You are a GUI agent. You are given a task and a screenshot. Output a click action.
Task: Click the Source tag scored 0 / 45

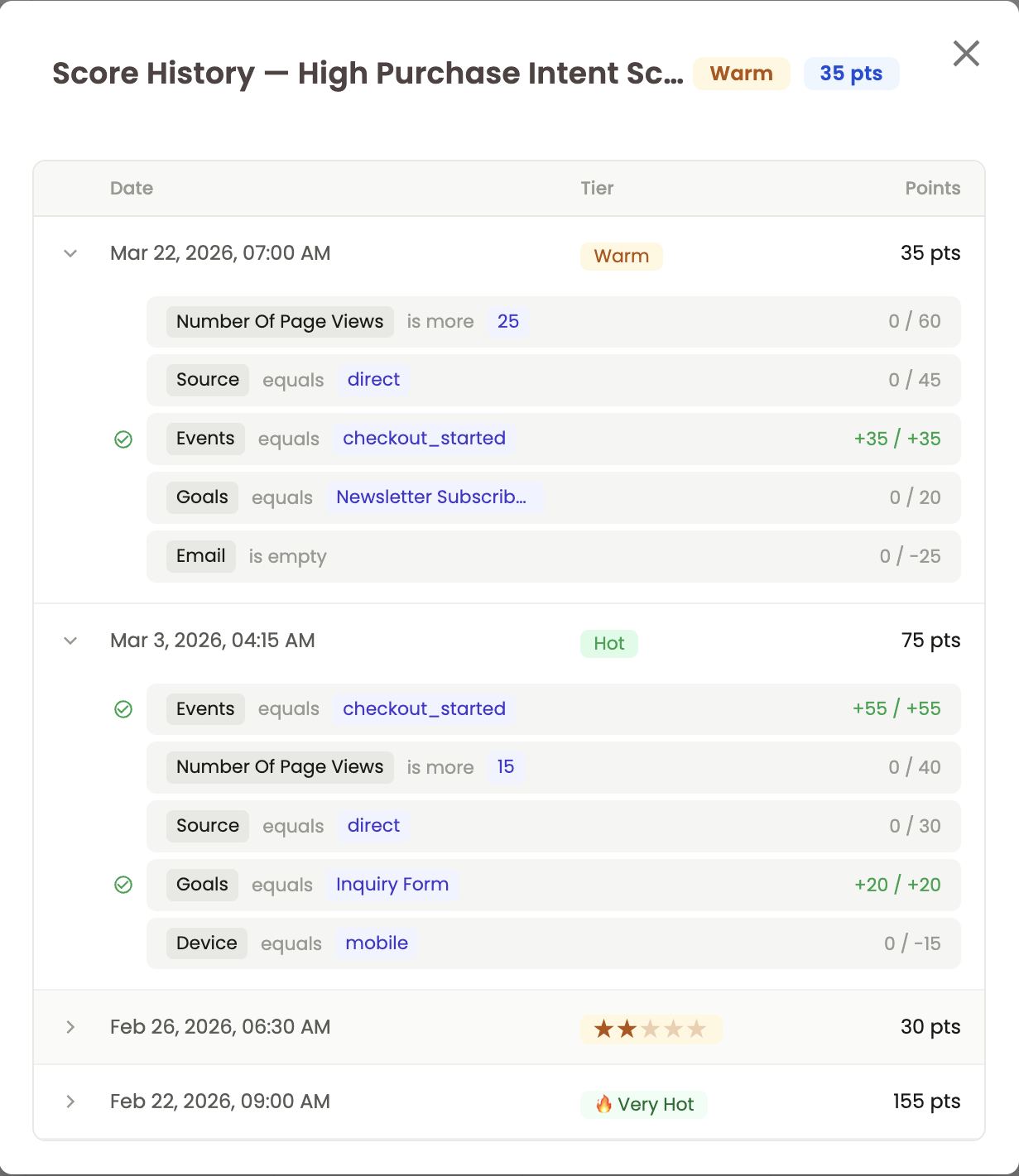pos(208,380)
